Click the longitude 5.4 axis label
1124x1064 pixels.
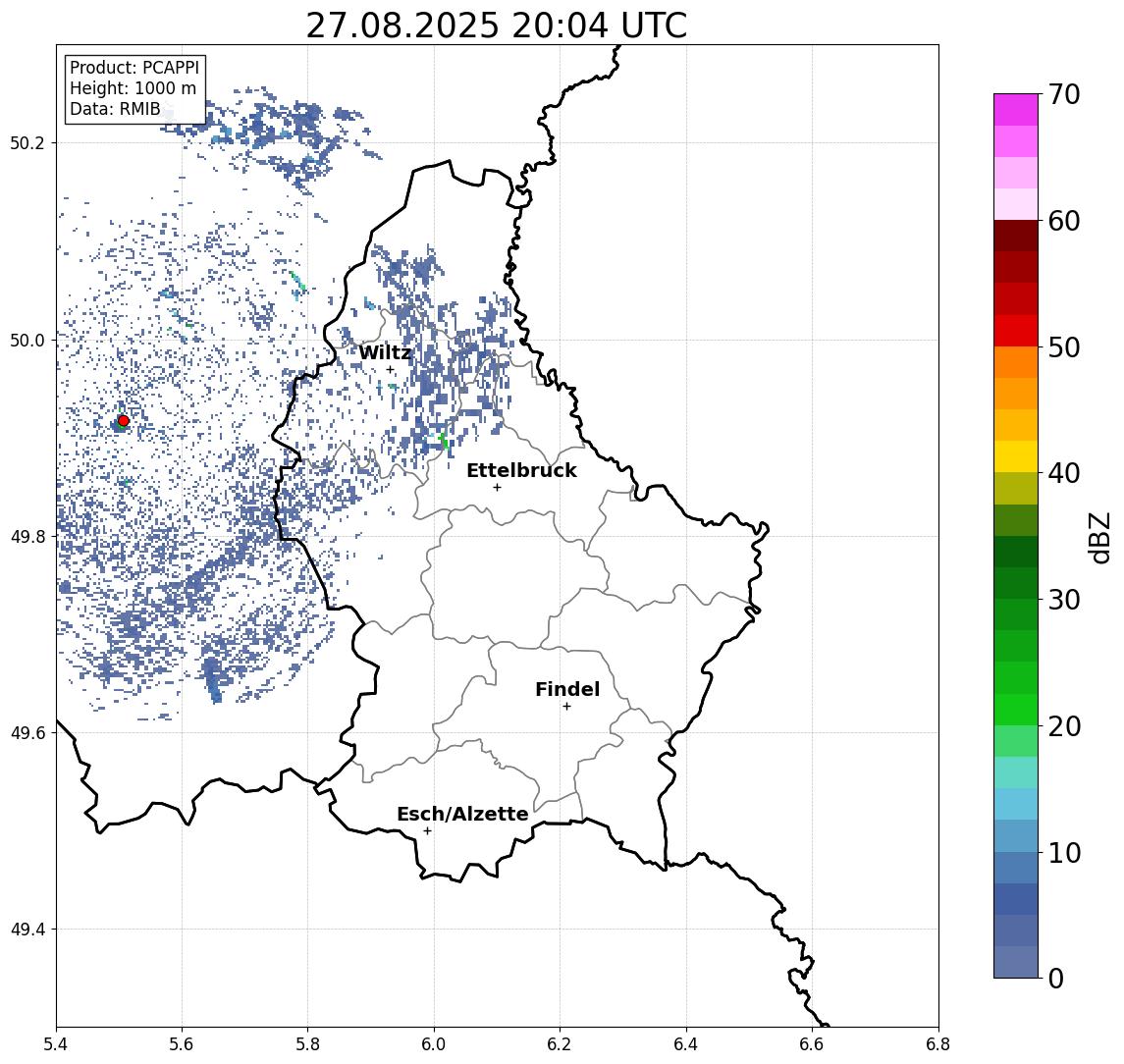(56, 1044)
